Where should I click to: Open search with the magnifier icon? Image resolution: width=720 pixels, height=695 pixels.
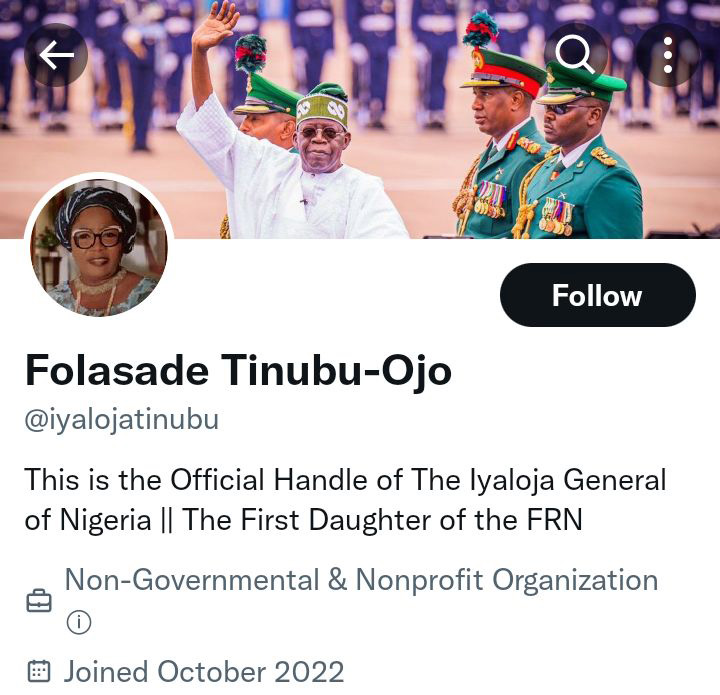[x=575, y=54]
